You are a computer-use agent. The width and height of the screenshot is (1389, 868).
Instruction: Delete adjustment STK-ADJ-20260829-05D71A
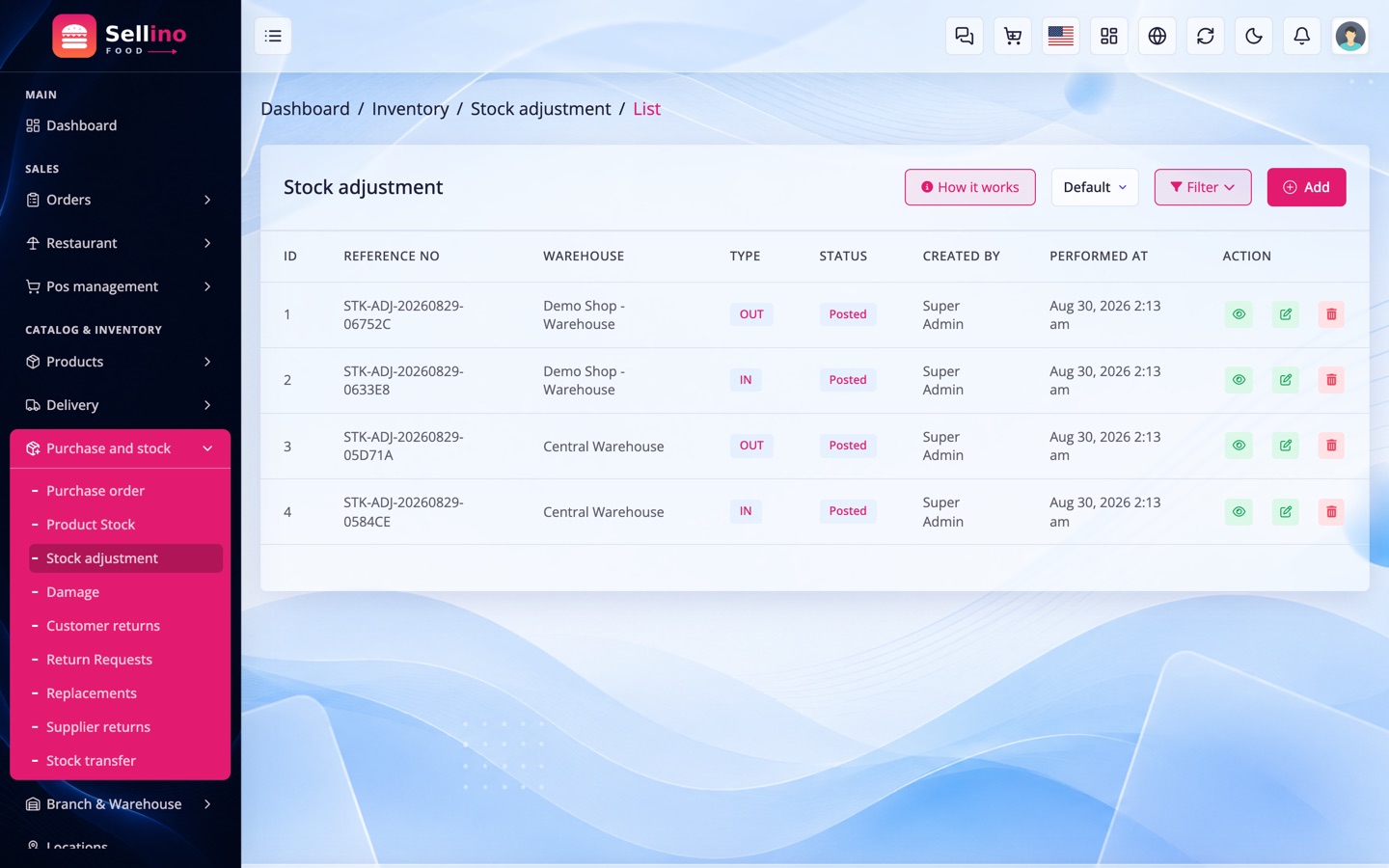[1331, 446]
